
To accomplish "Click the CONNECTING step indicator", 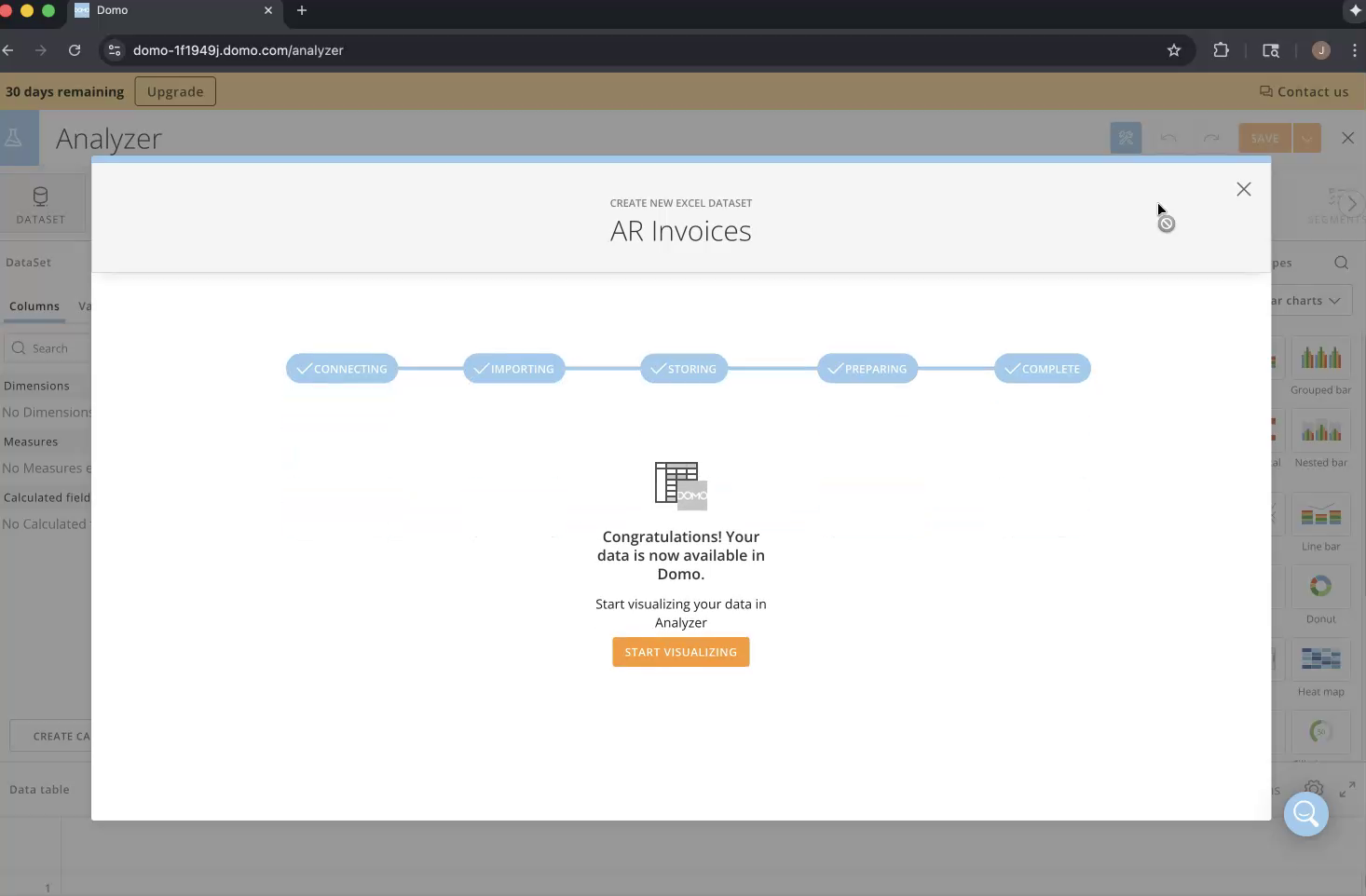I will [x=342, y=369].
